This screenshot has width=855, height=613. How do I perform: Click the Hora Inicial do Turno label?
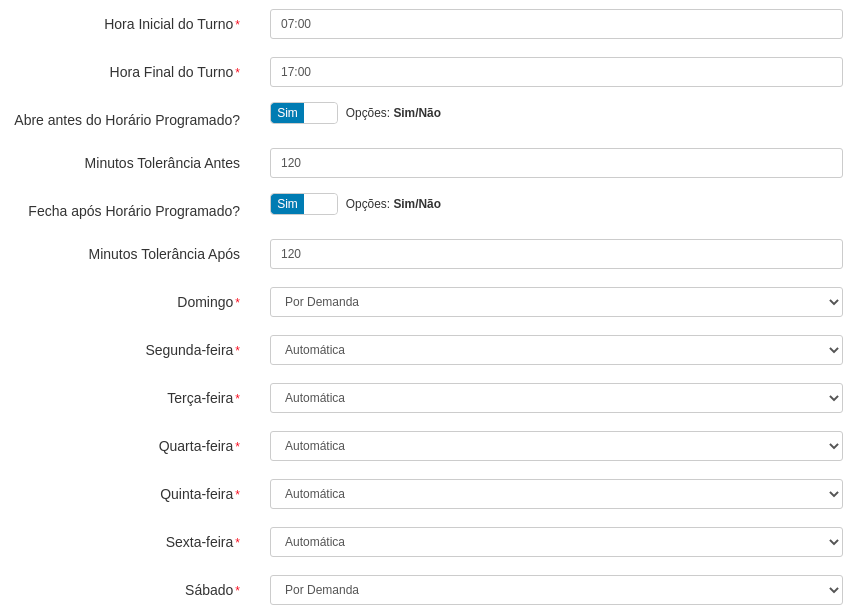168,24
